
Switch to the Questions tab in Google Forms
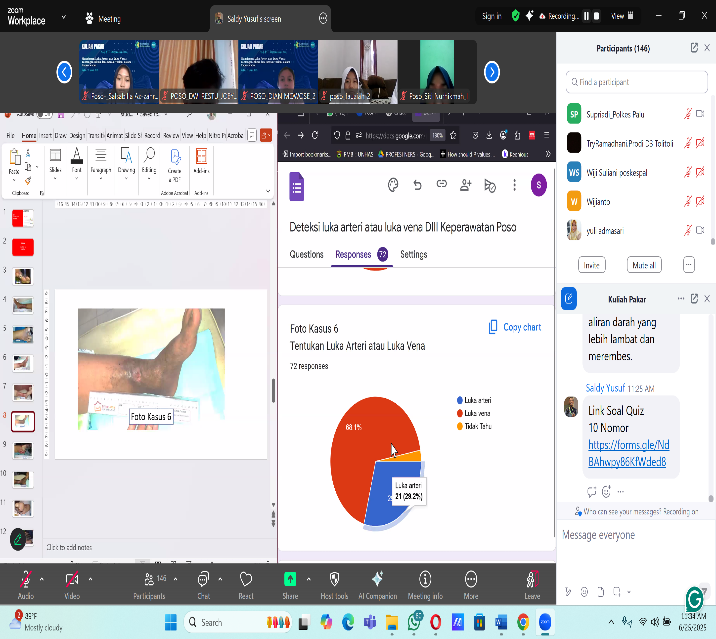306,254
